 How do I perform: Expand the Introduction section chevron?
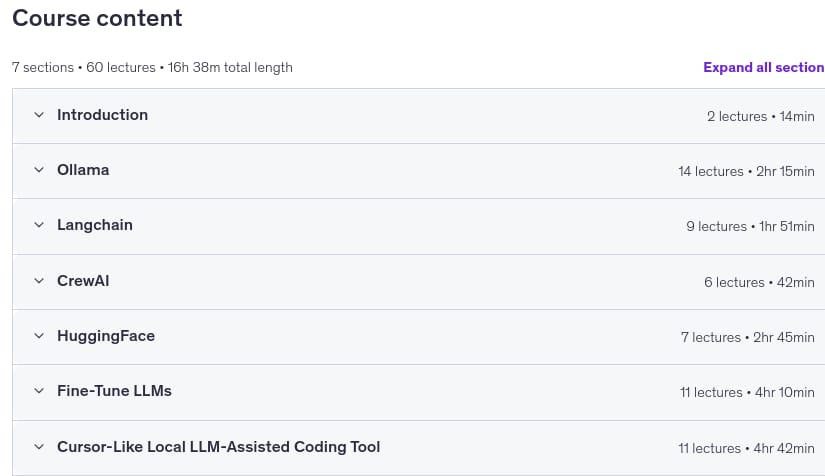[x=39, y=115]
